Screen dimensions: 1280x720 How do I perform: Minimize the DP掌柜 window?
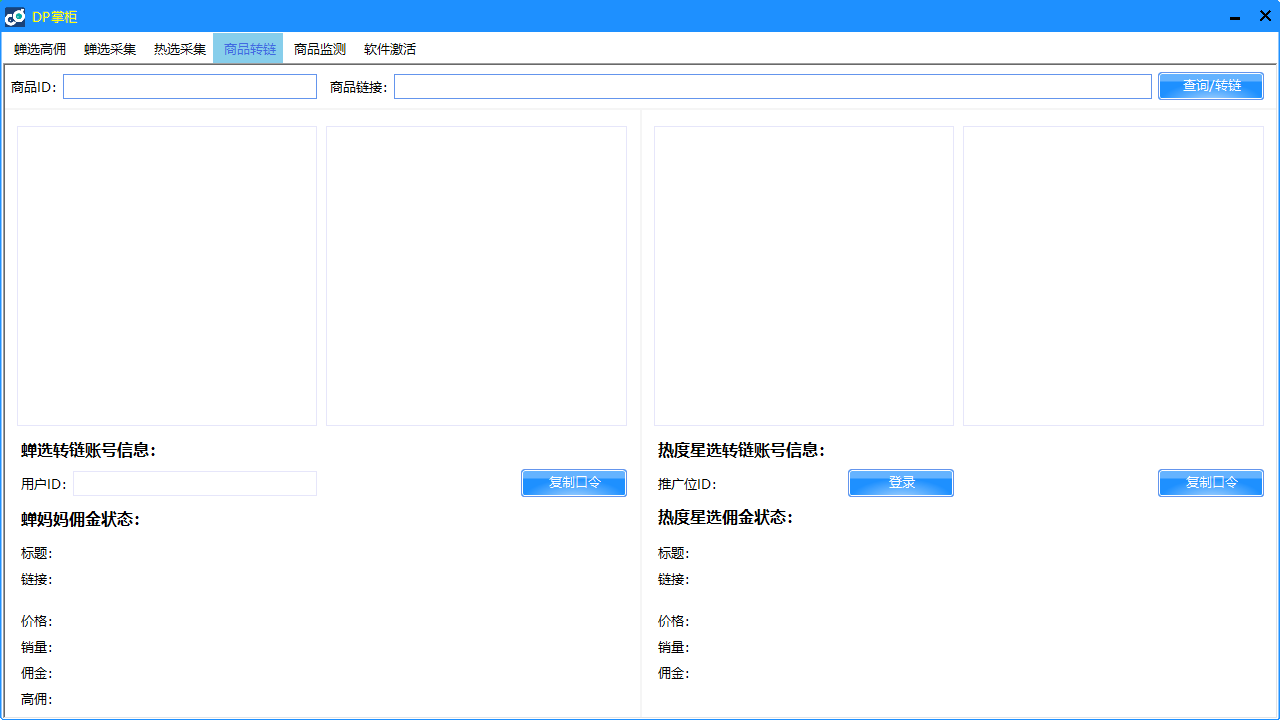point(1236,16)
